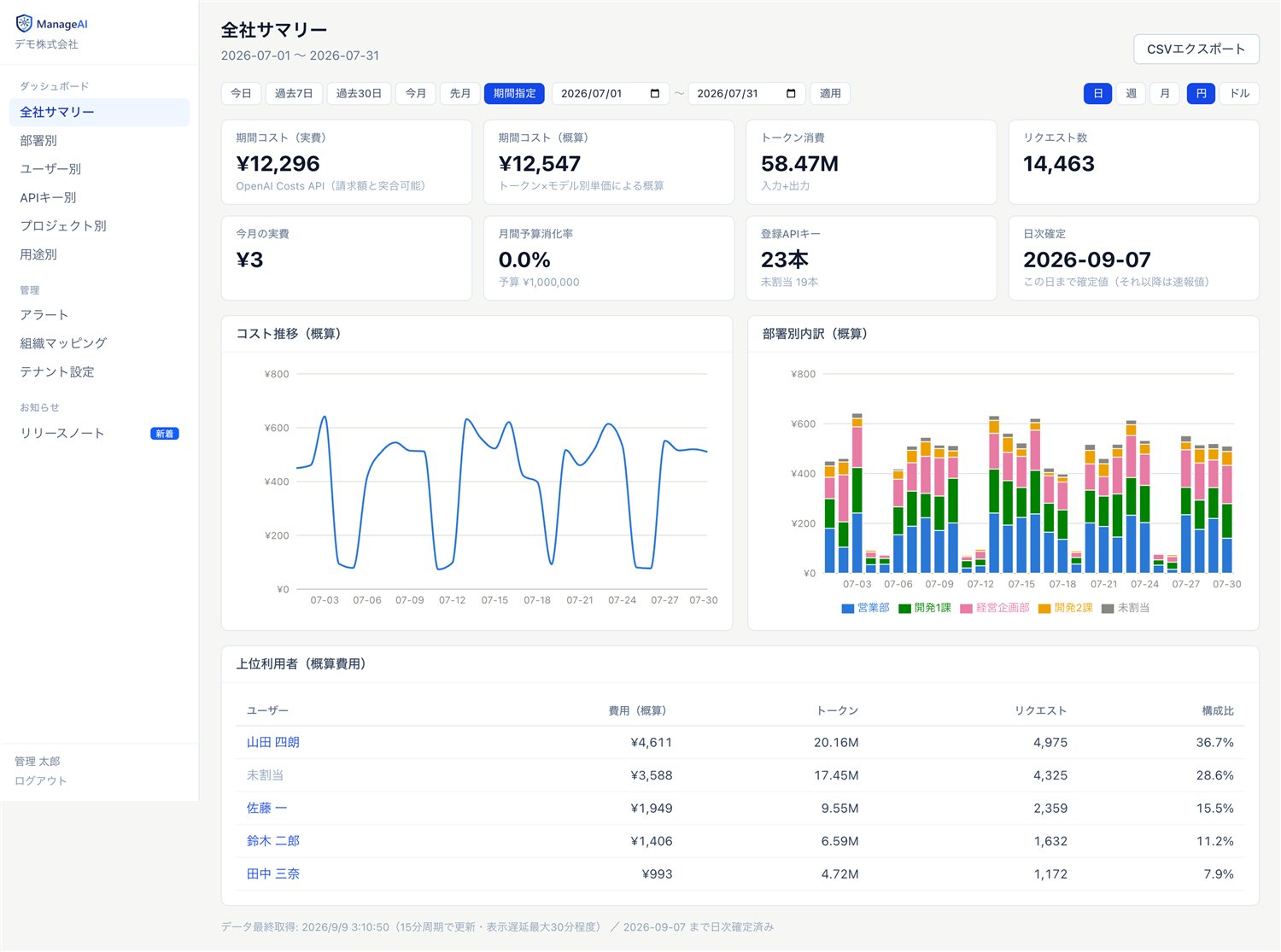Image resolution: width=1281 pixels, height=952 pixels.
Task: Click the 新着 badge beside リリースノート
Action: tap(165, 434)
